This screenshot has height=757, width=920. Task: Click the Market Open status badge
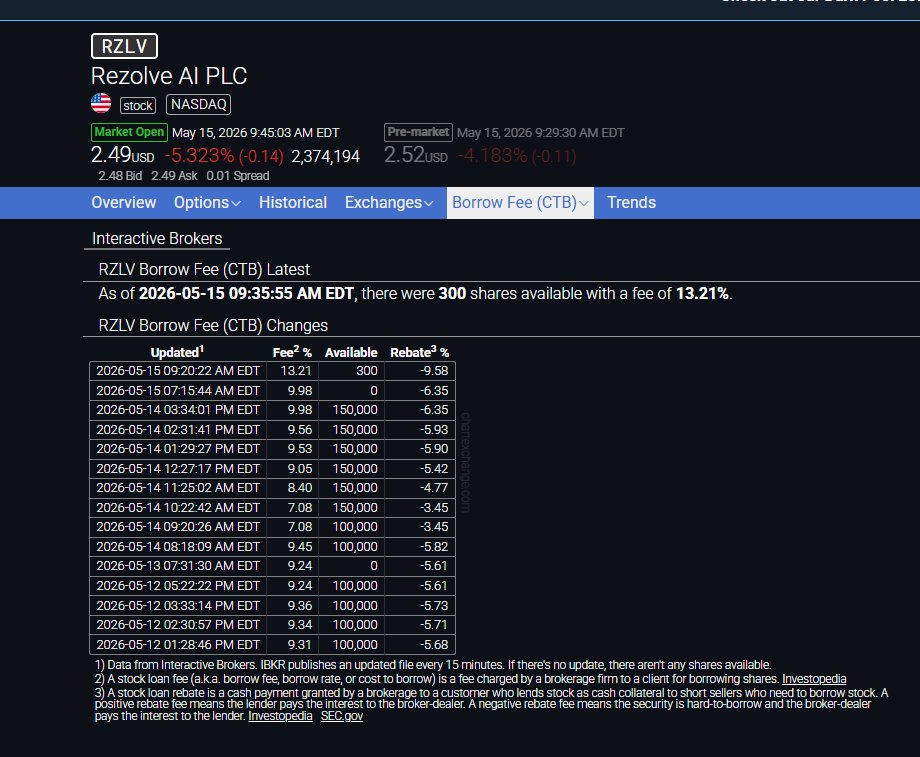[129, 132]
